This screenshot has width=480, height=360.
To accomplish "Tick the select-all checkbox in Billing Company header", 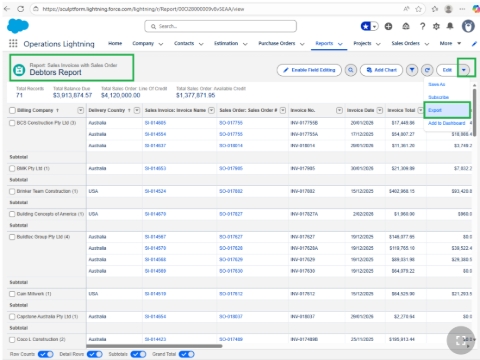I will 12,110.
